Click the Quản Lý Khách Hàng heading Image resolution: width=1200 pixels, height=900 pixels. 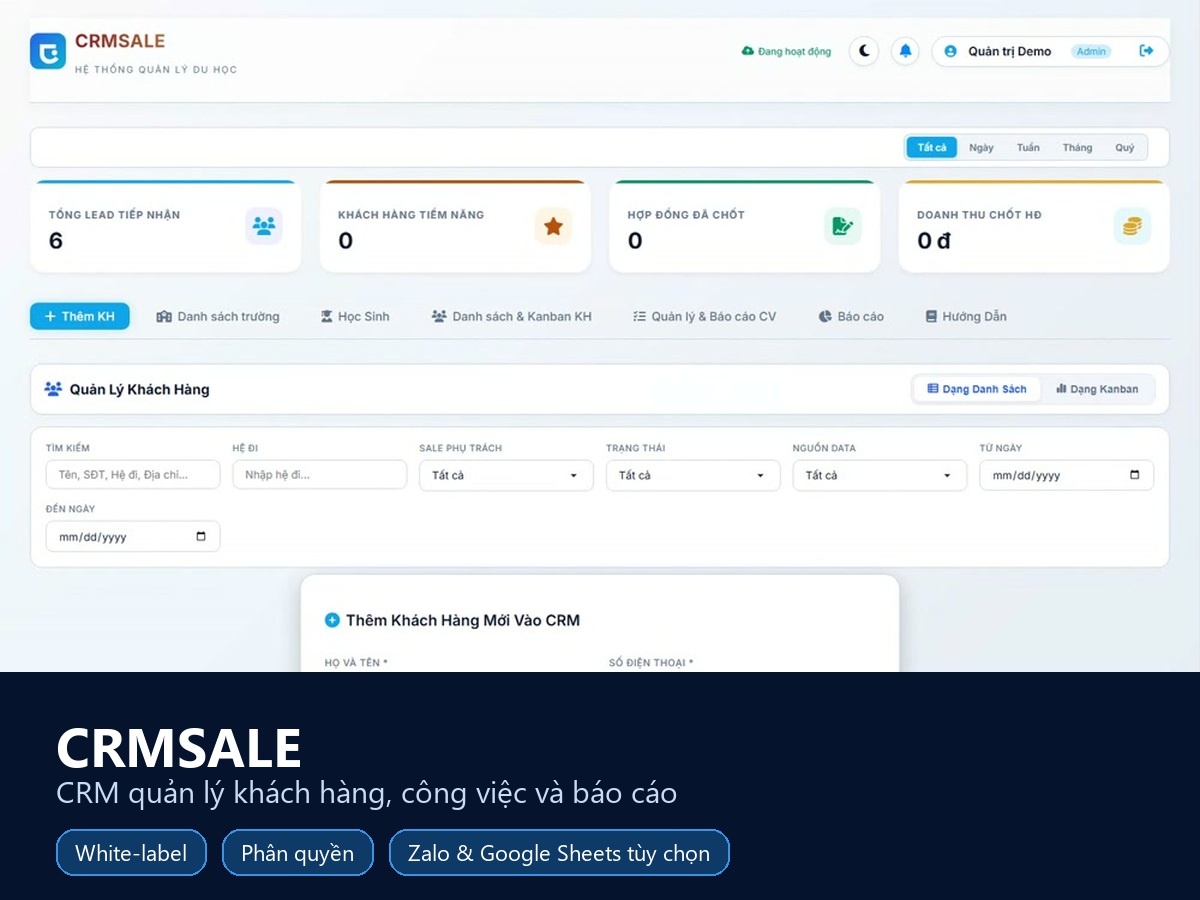(140, 389)
